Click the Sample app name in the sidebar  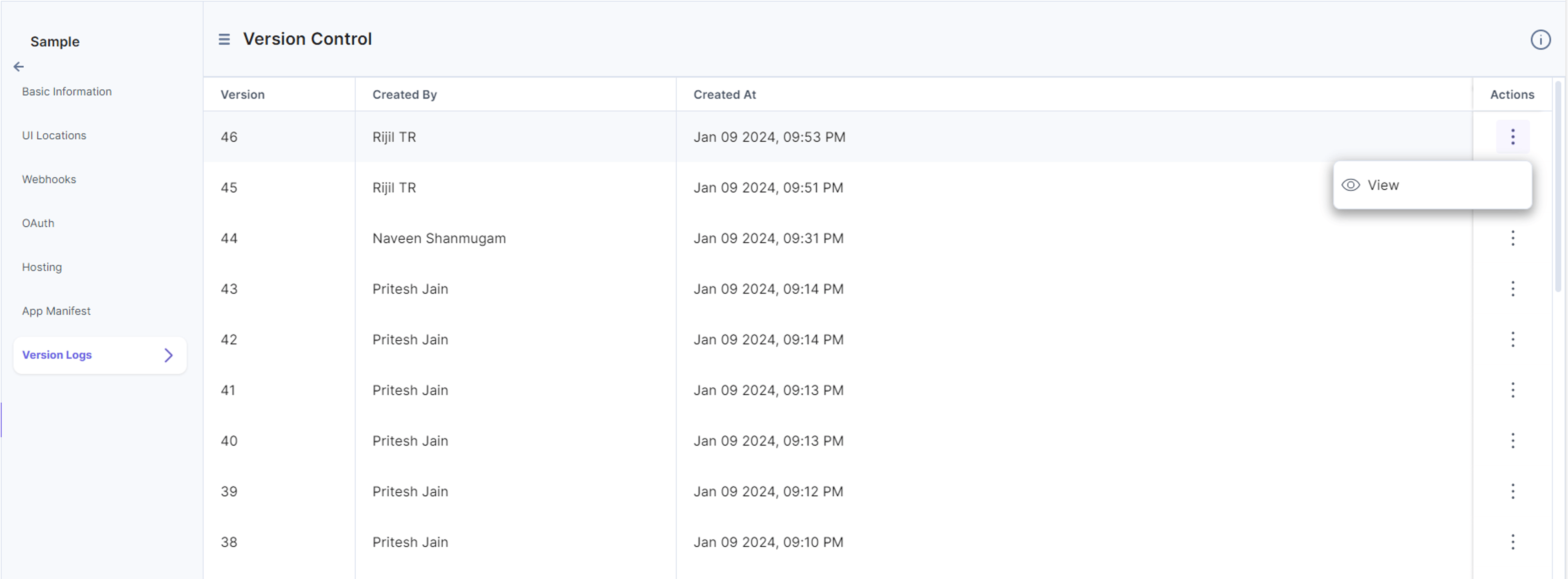pyautogui.click(x=55, y=41)
